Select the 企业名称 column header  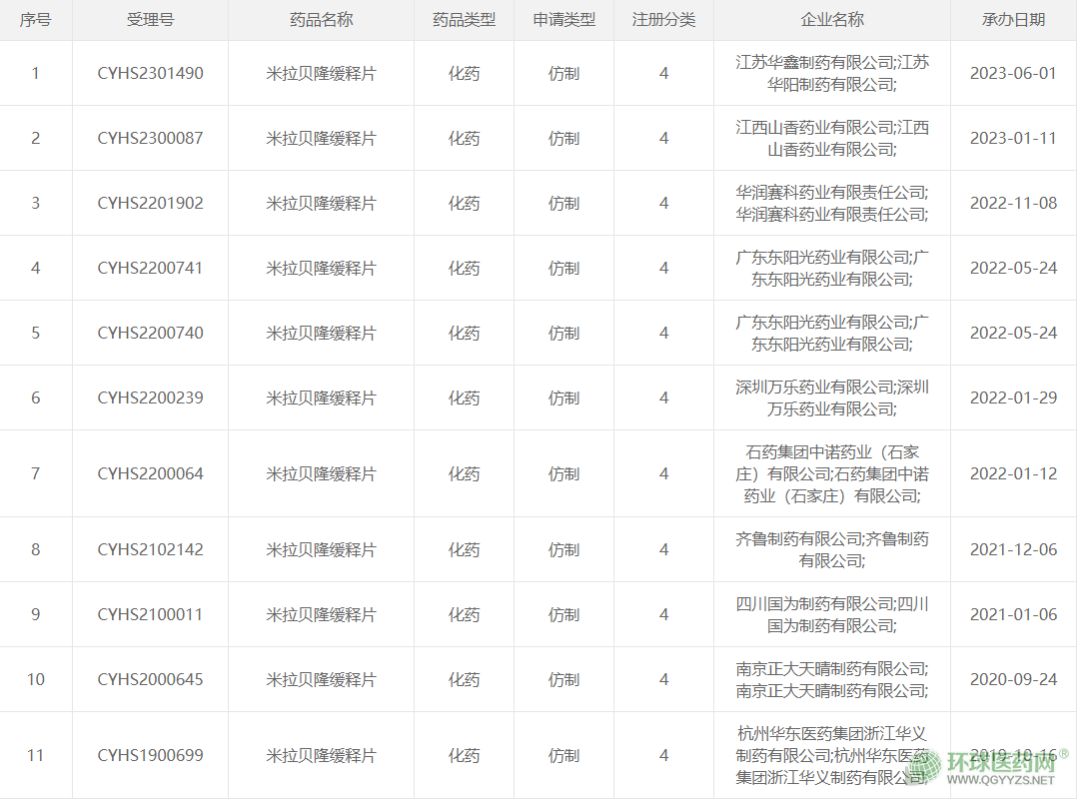point(832,20)
